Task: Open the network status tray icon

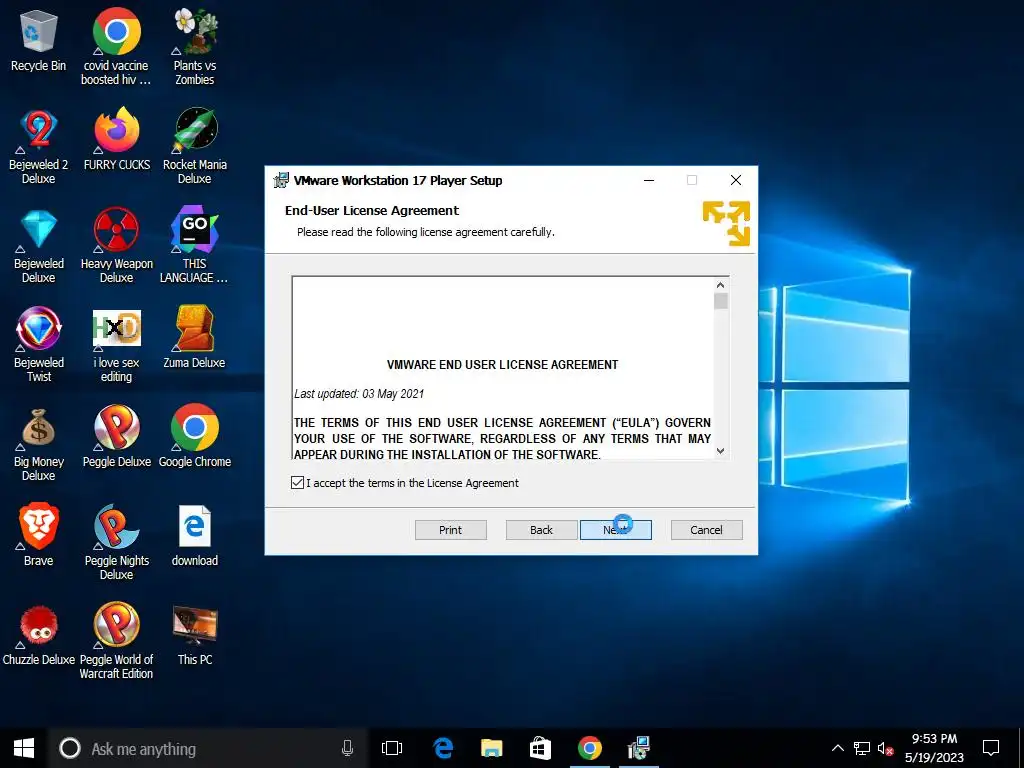Action: [862, 748]
